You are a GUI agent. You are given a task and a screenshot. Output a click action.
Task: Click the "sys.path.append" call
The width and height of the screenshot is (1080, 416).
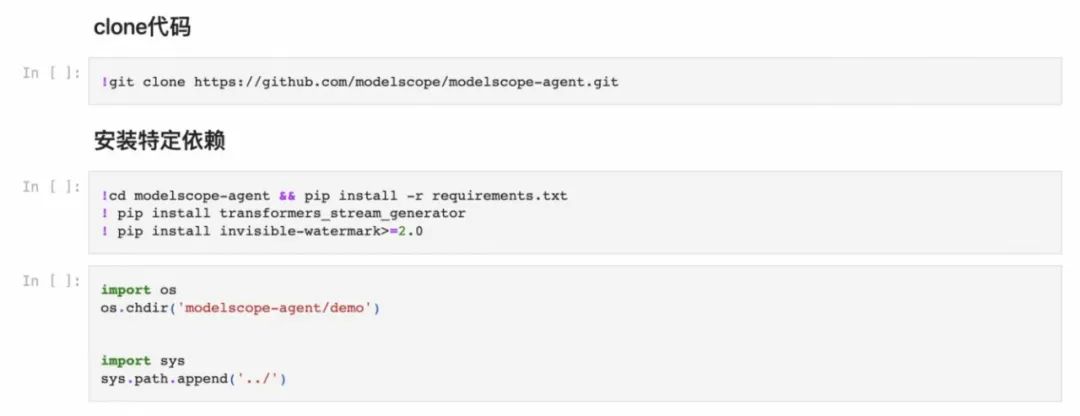click(x=159, y=378)
